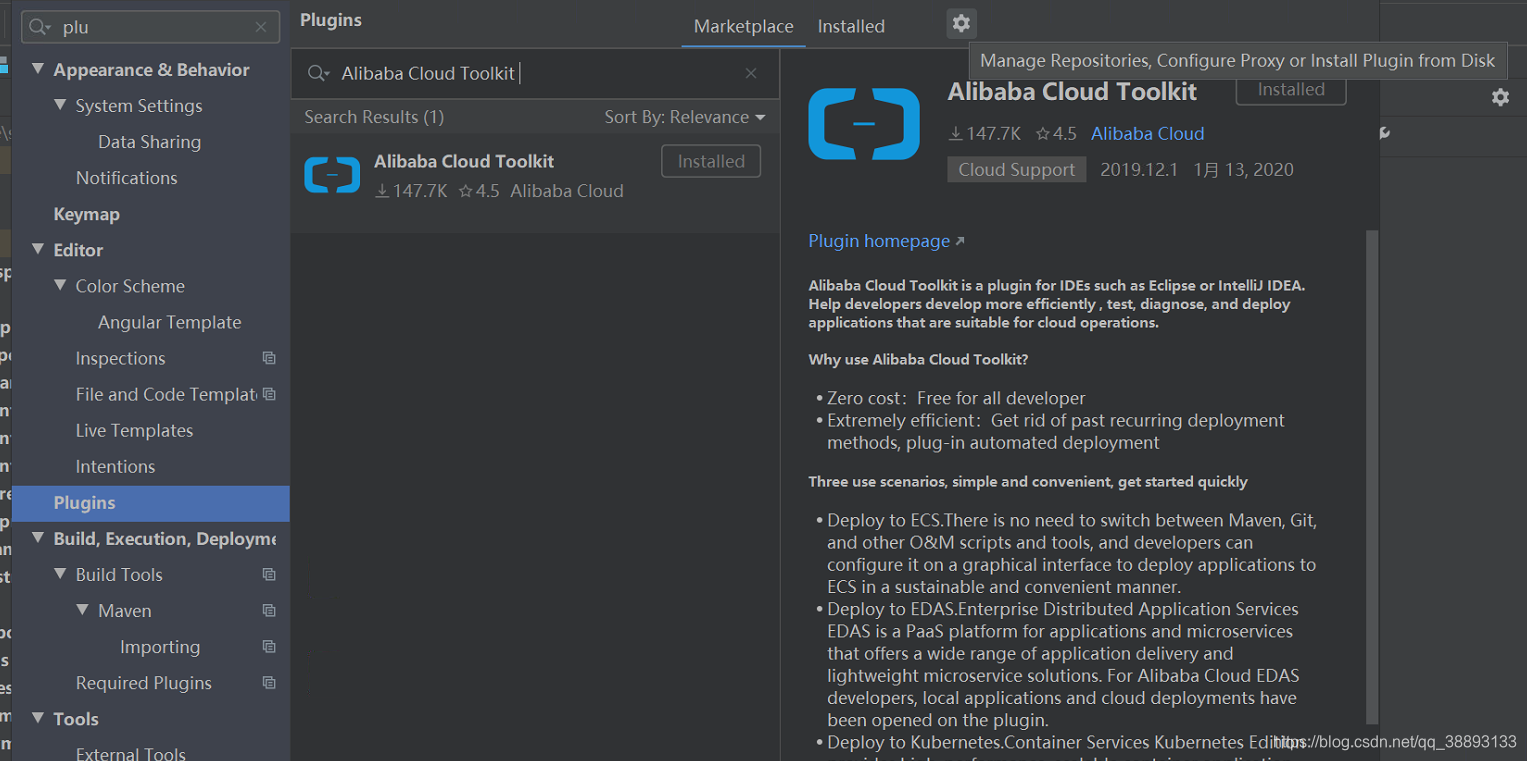Viewport: 1527px width, 761px height.
Task: Click the plugin title heading in details pane
Action: click(1072, 92)
